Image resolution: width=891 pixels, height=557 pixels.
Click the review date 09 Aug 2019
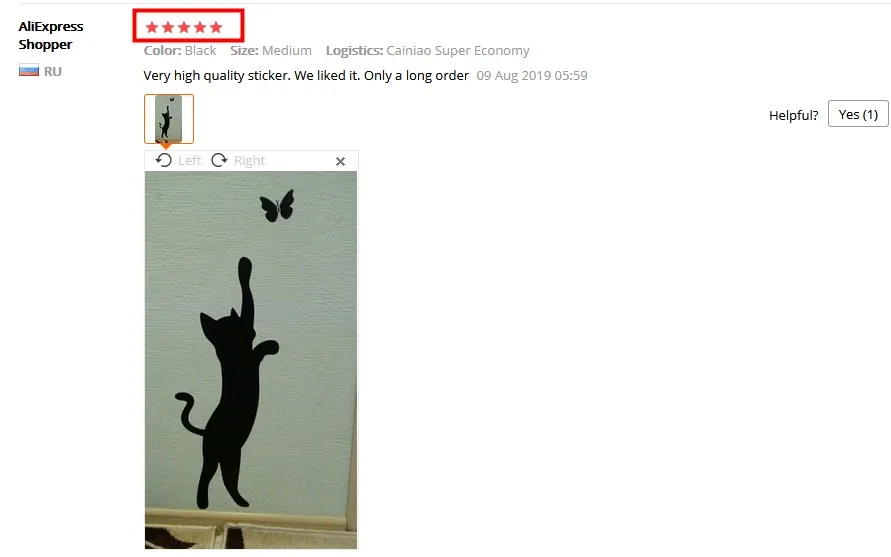coord(532,76)
